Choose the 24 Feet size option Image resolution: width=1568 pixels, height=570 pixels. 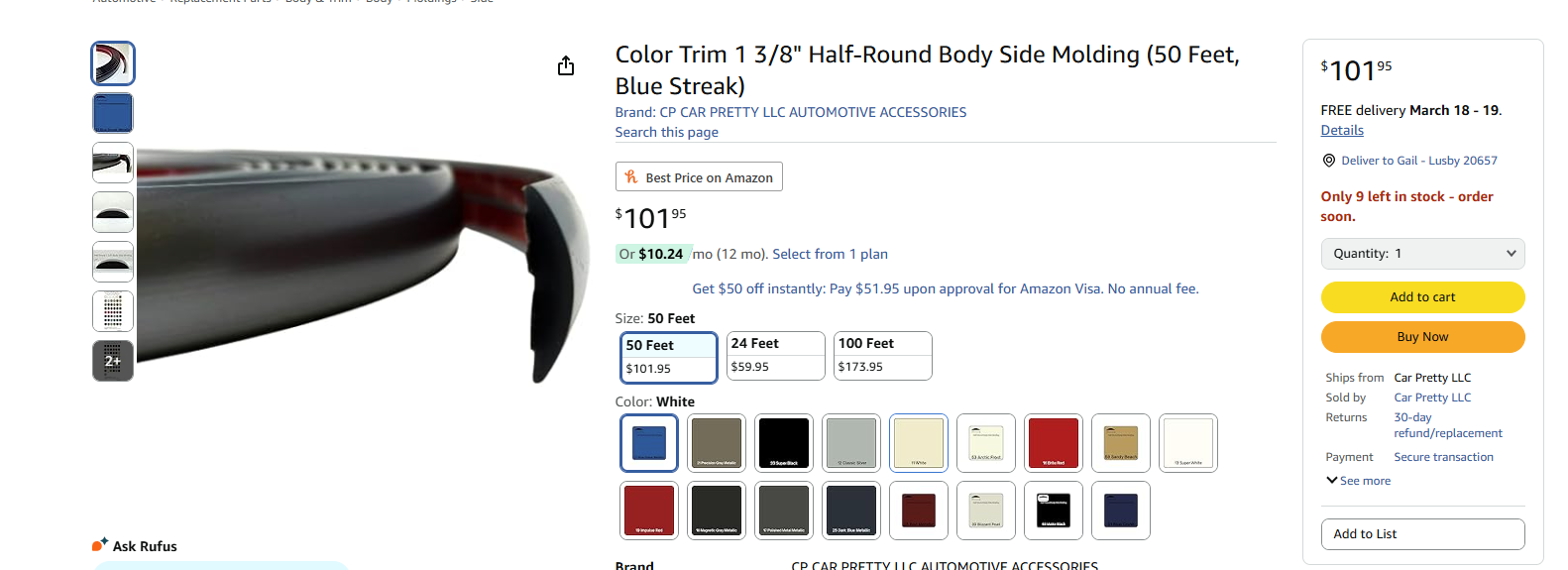pos(775,355)
